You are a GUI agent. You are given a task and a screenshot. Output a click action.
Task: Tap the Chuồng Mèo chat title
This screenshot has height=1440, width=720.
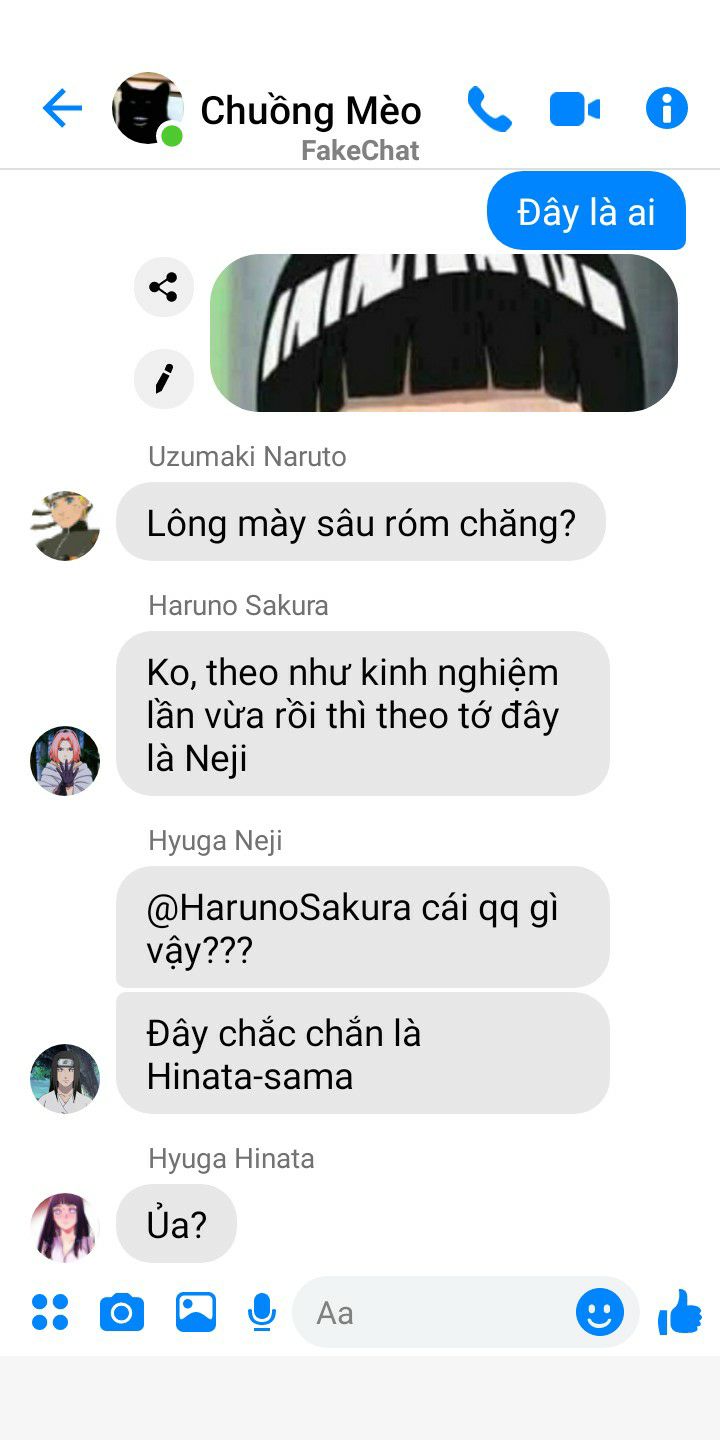(x=311, y=110)
